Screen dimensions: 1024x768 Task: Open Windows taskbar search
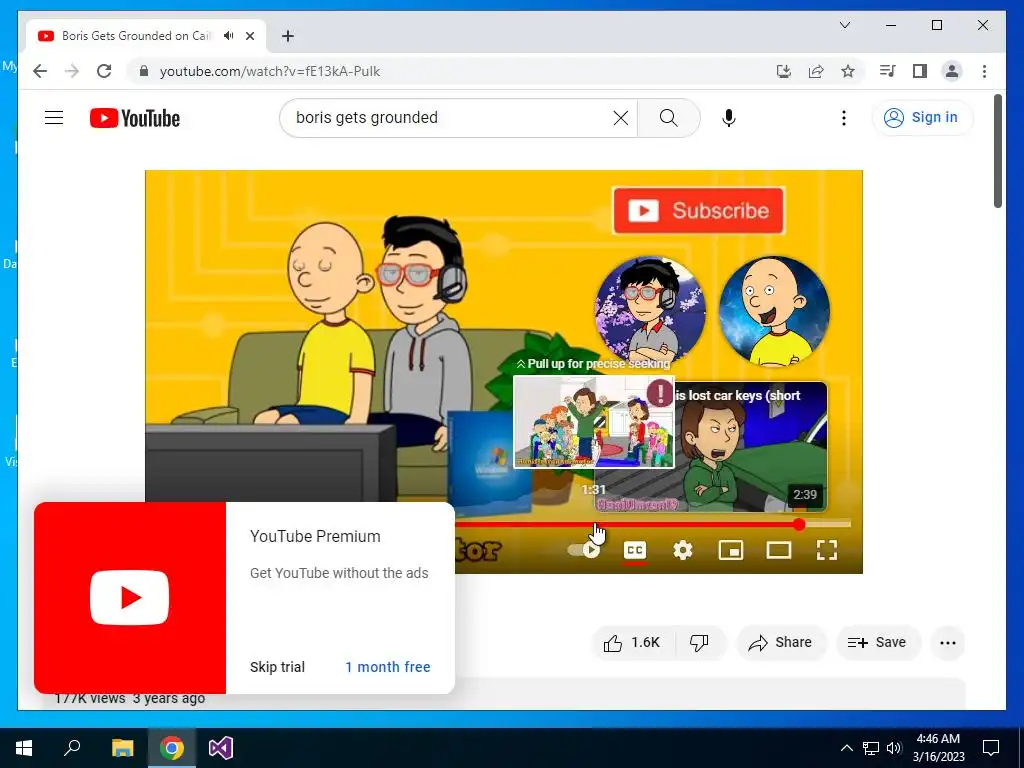point(72,748)
